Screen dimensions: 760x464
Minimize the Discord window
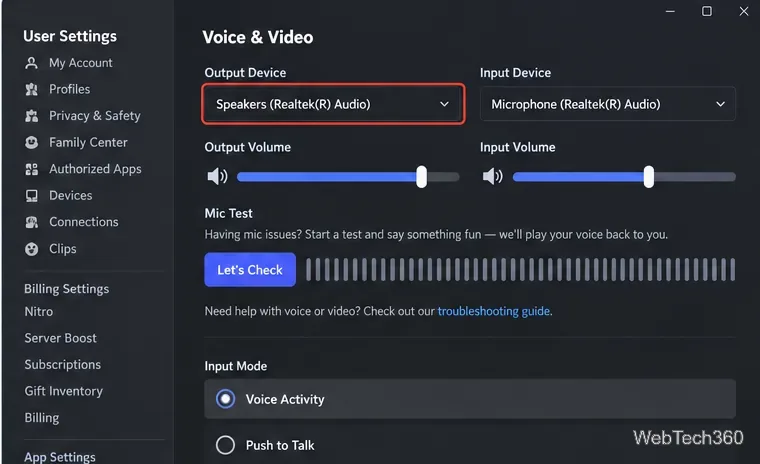(670, 11)
